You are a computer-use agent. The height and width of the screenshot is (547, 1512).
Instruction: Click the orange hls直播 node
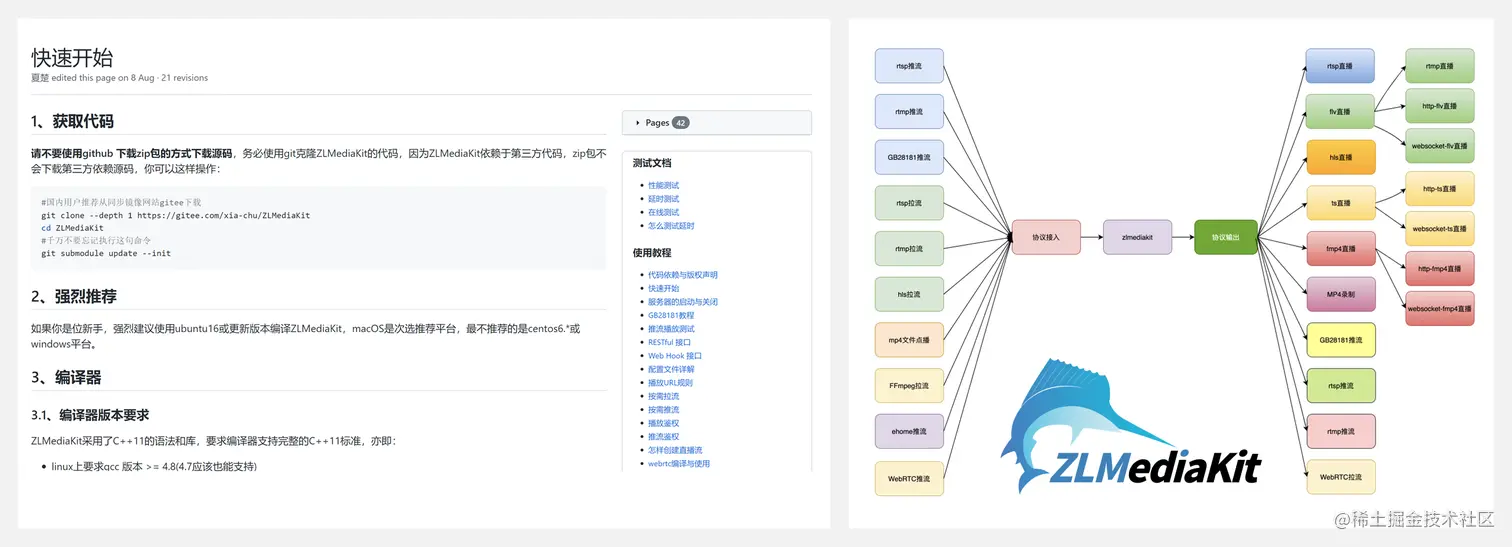pyautogui.click(x=1341, y=158)
